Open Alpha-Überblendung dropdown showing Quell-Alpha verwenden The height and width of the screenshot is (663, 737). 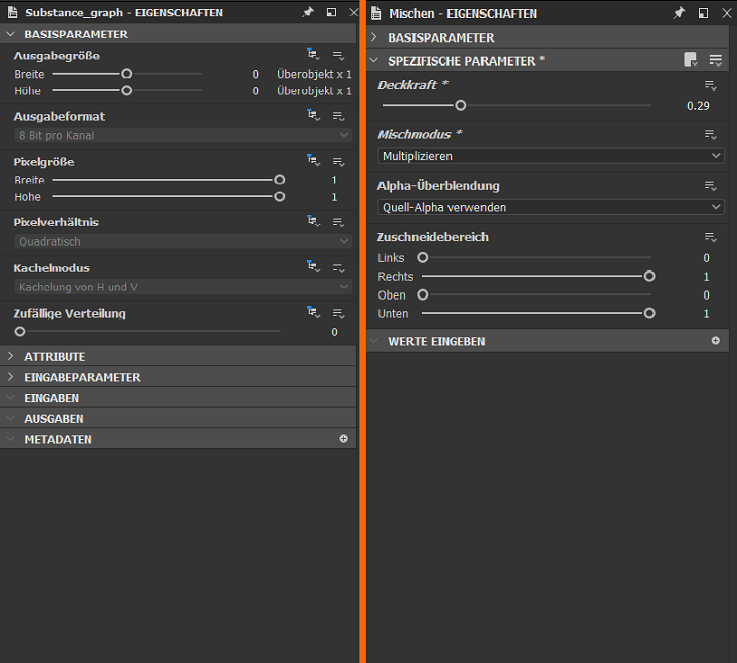(x=550, y=207)
